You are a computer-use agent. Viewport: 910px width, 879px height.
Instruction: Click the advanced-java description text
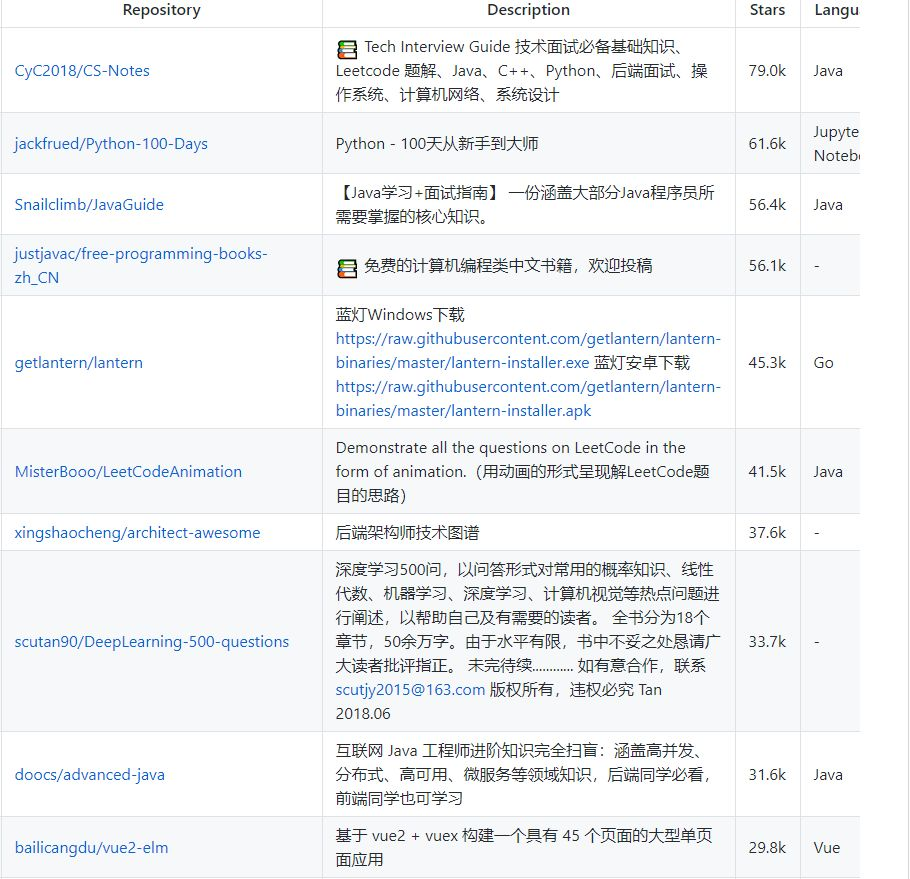coord(523,774)
